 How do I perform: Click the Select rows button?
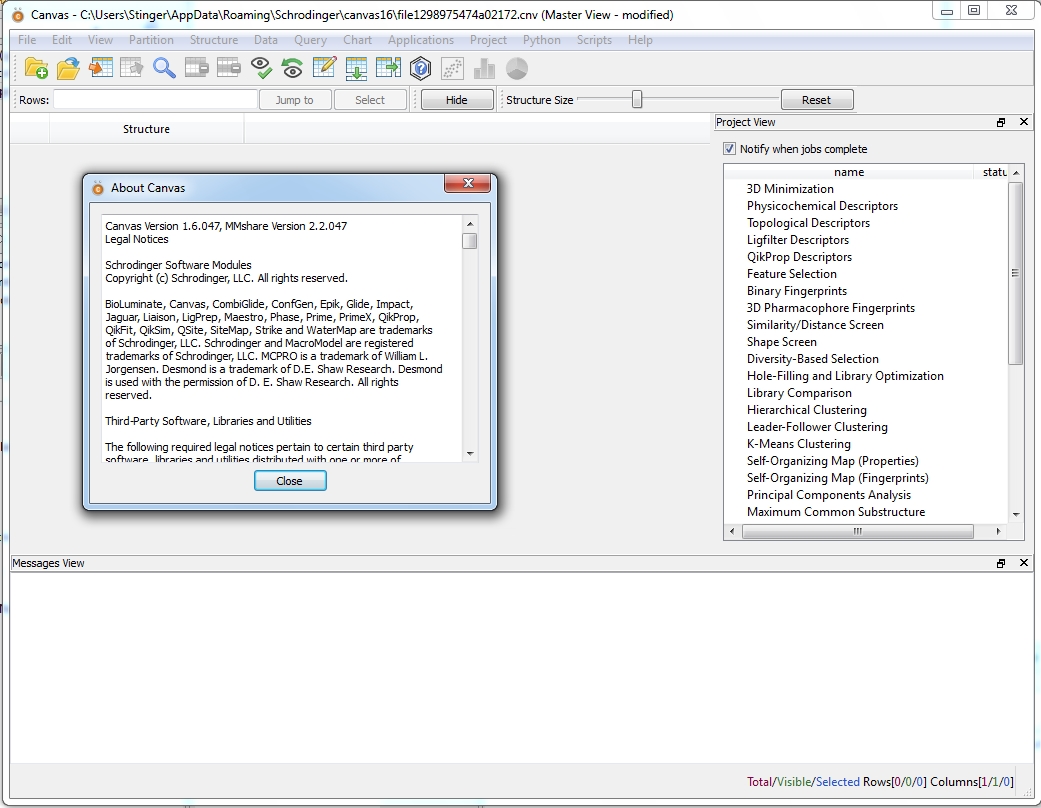[370, 100]
